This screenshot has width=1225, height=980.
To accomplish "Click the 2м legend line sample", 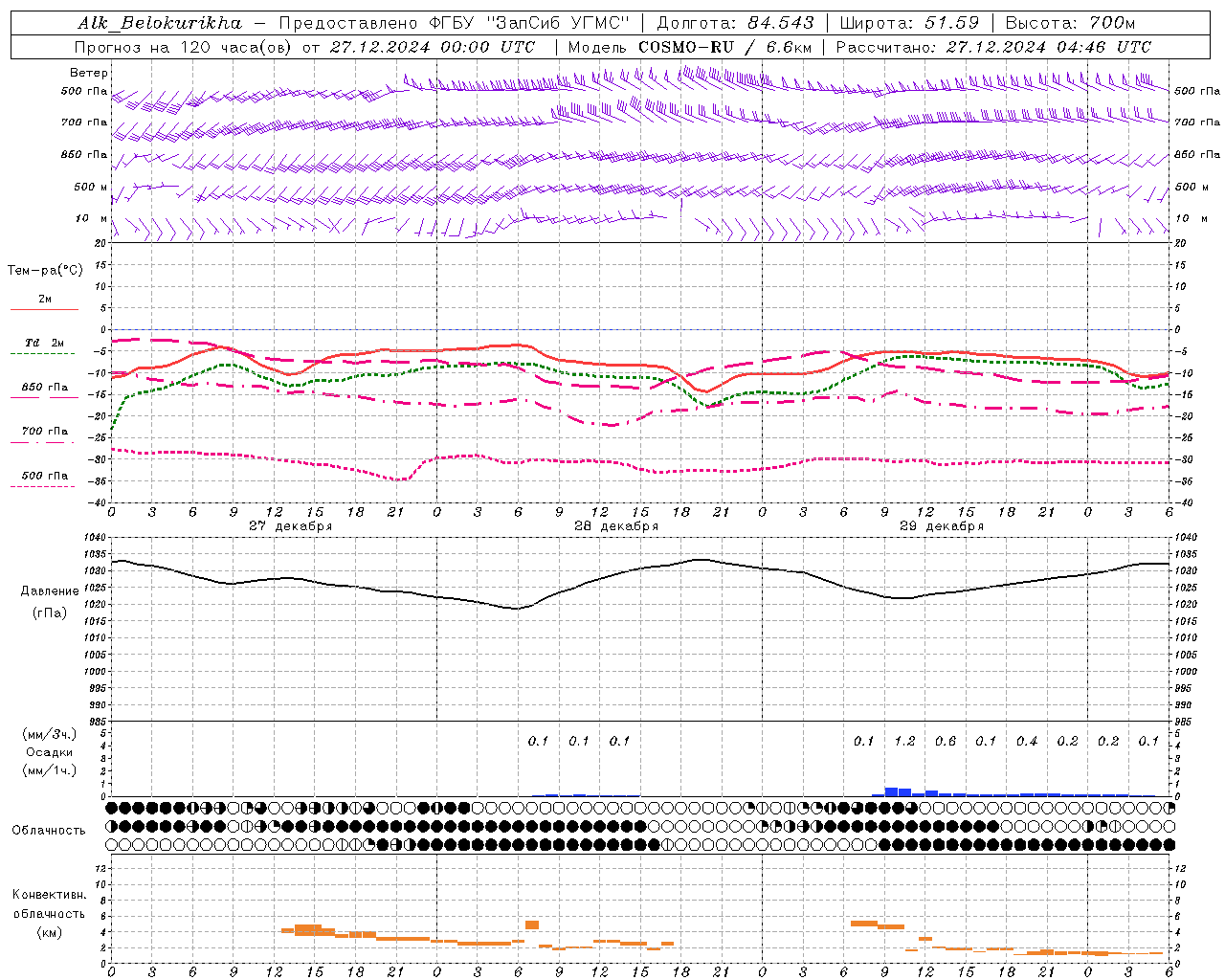I will click(x=44, y=309).
